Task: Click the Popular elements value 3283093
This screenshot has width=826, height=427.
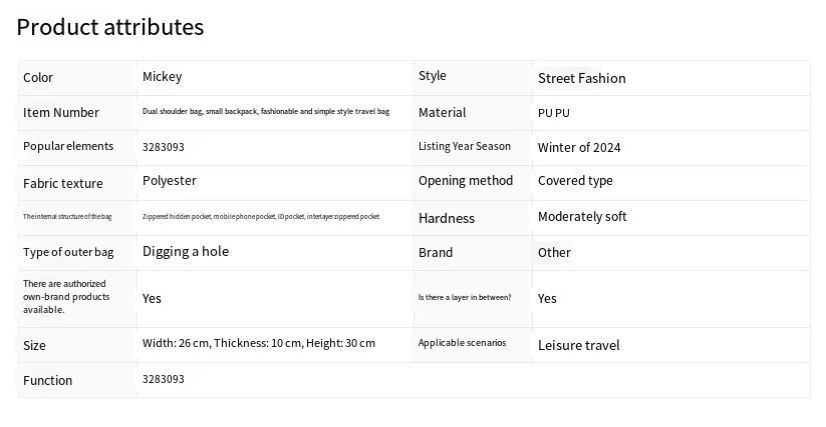Action: pos(163,147)
